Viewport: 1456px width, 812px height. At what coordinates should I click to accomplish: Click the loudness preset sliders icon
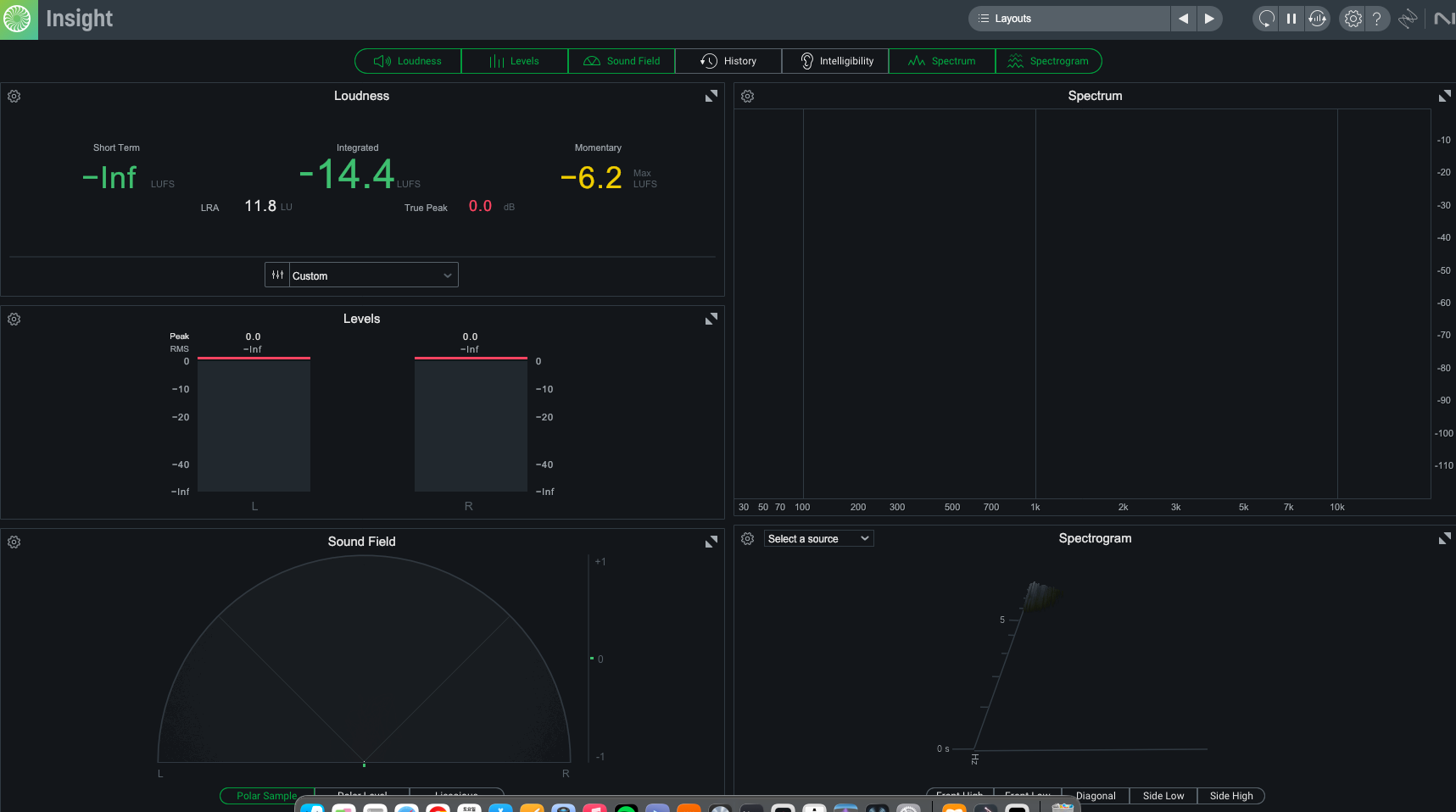click(x=277, y=275)
